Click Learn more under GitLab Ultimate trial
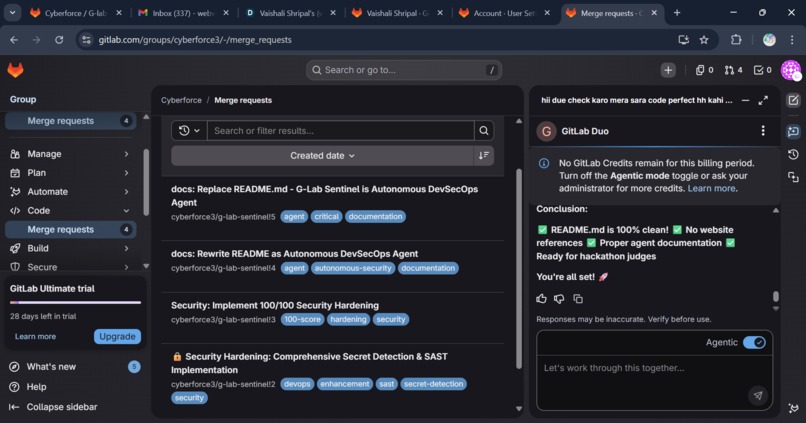806x423 pixels. coord(35,336)
